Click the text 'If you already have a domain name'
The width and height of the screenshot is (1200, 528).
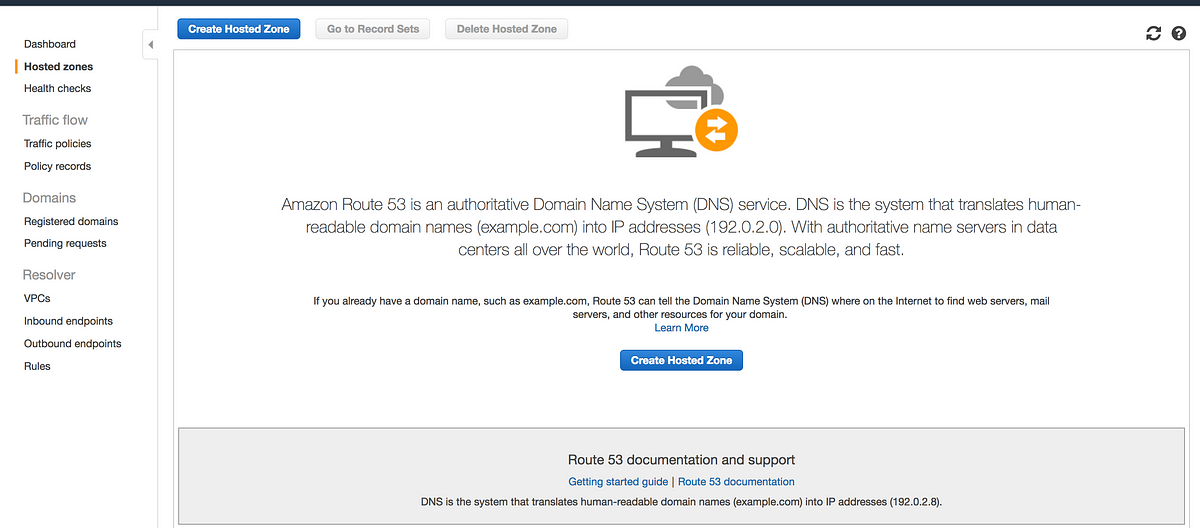point(681,307)
